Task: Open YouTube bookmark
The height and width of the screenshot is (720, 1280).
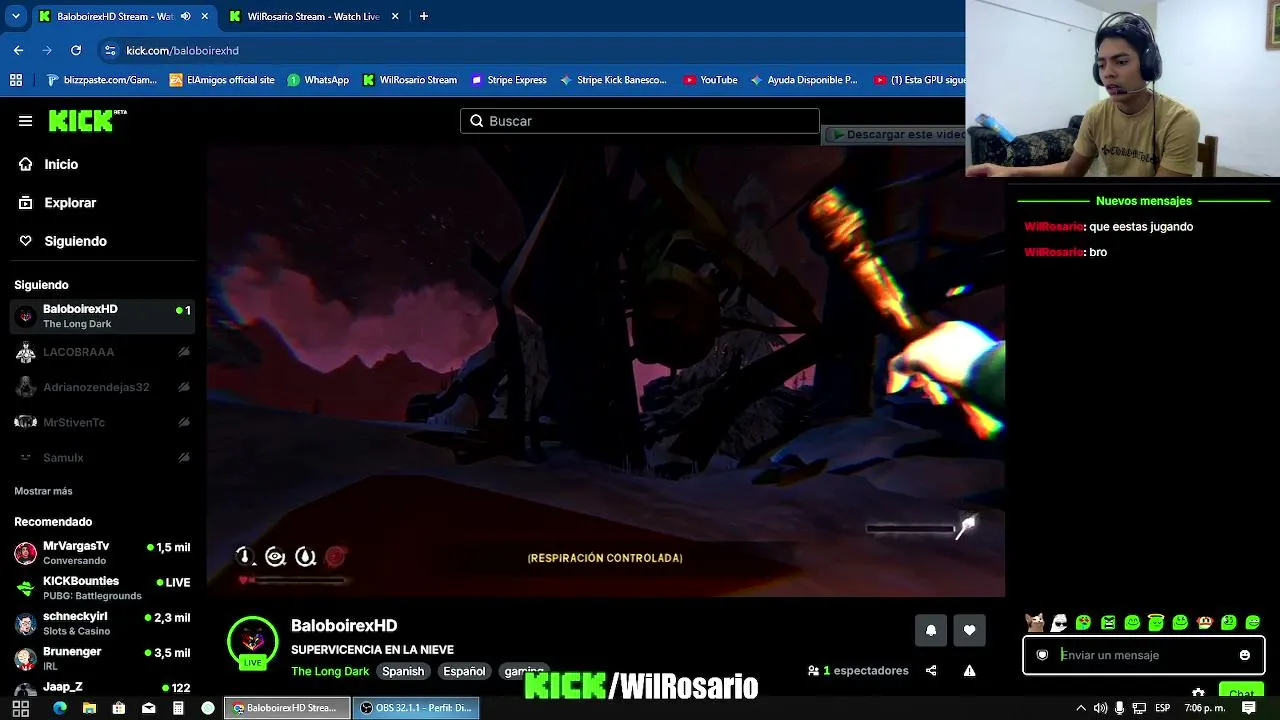Action: [x=710, y=80]
